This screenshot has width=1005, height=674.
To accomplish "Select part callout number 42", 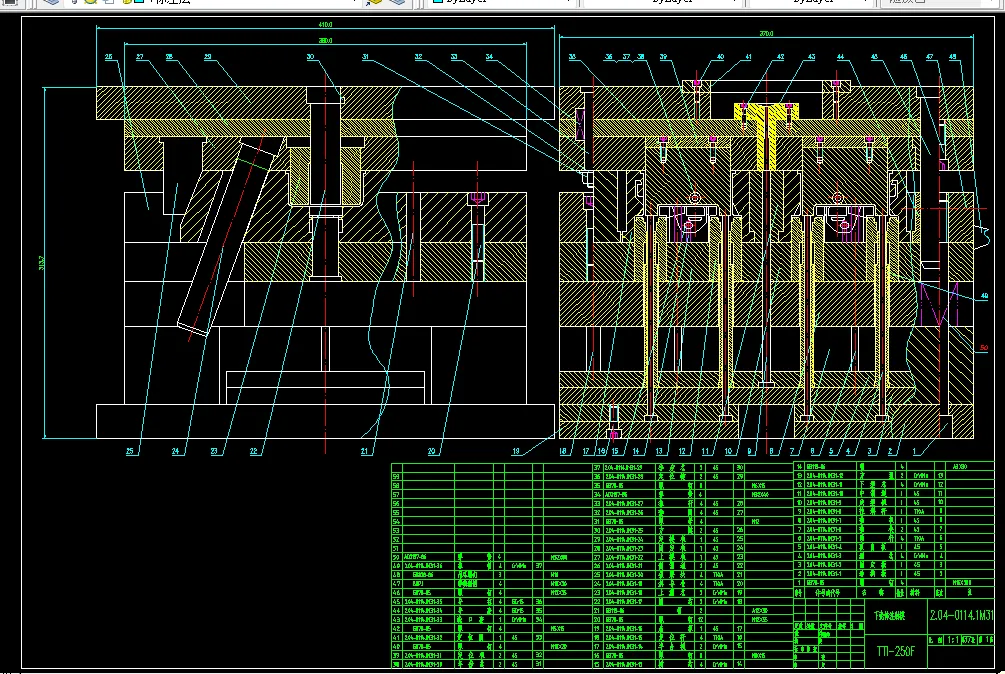I will point(780,57).
